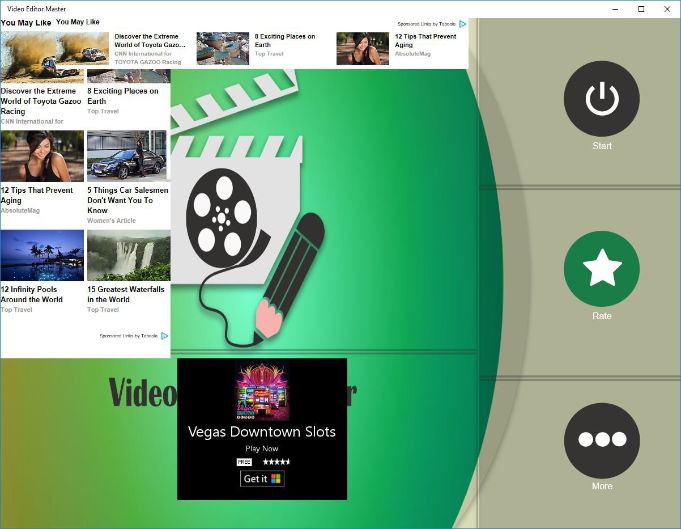Click the woman photo above '12 Tips That Prevent Aging'
This screenshot has height=529, width=681.
pos(42,156)
